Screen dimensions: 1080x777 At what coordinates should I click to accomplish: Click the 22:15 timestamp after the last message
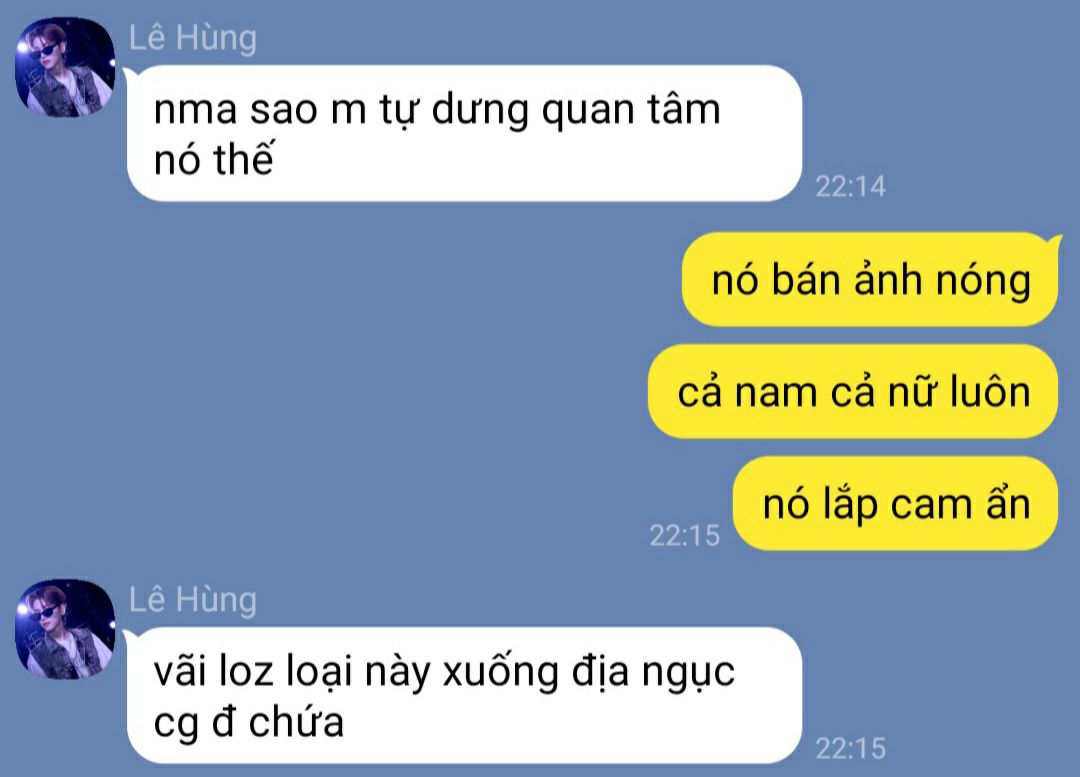851,749
